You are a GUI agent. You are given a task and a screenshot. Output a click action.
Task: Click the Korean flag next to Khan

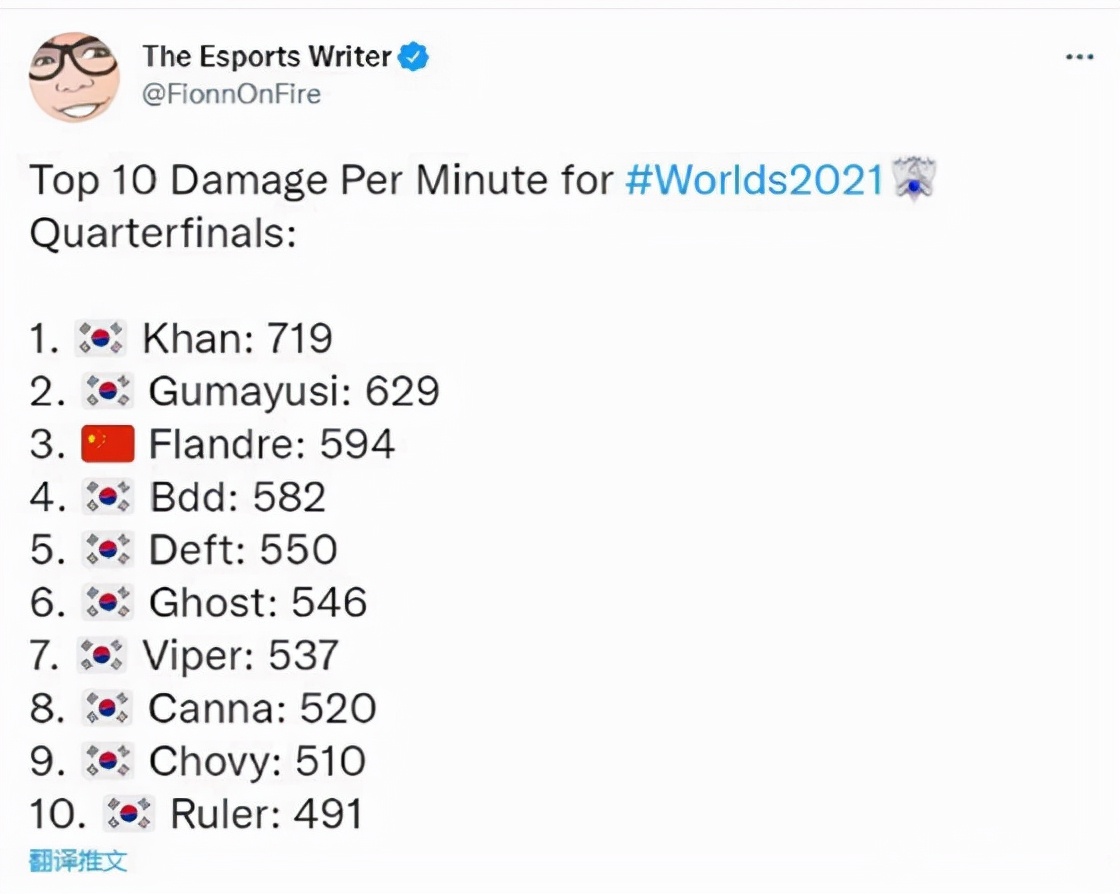tap(100, 340)
